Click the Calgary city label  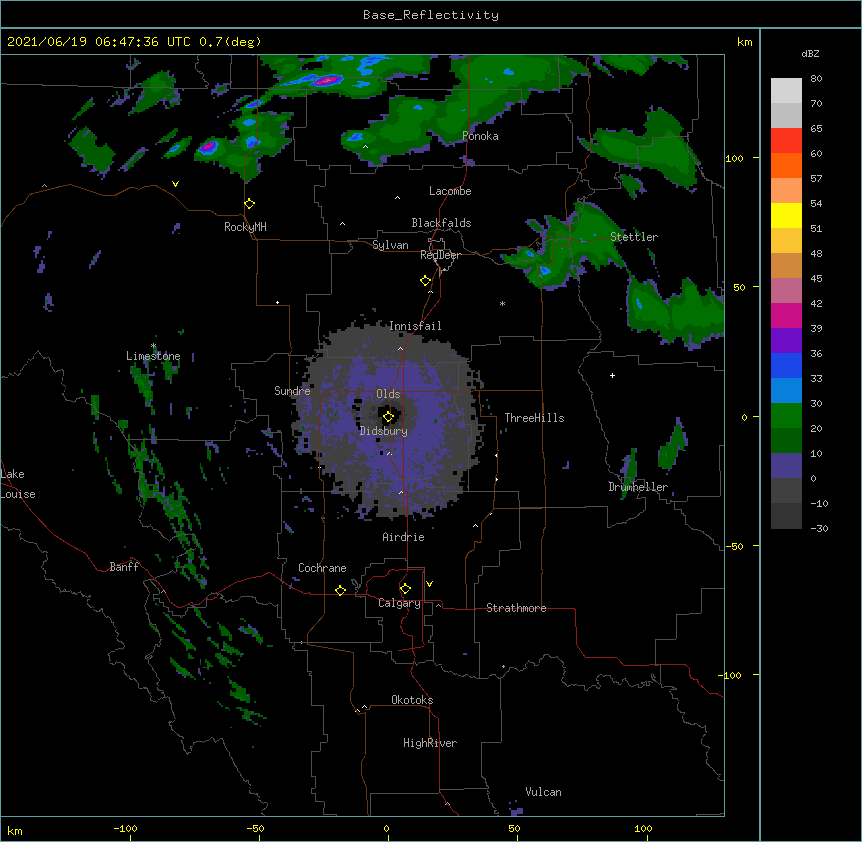coord(399,603)
